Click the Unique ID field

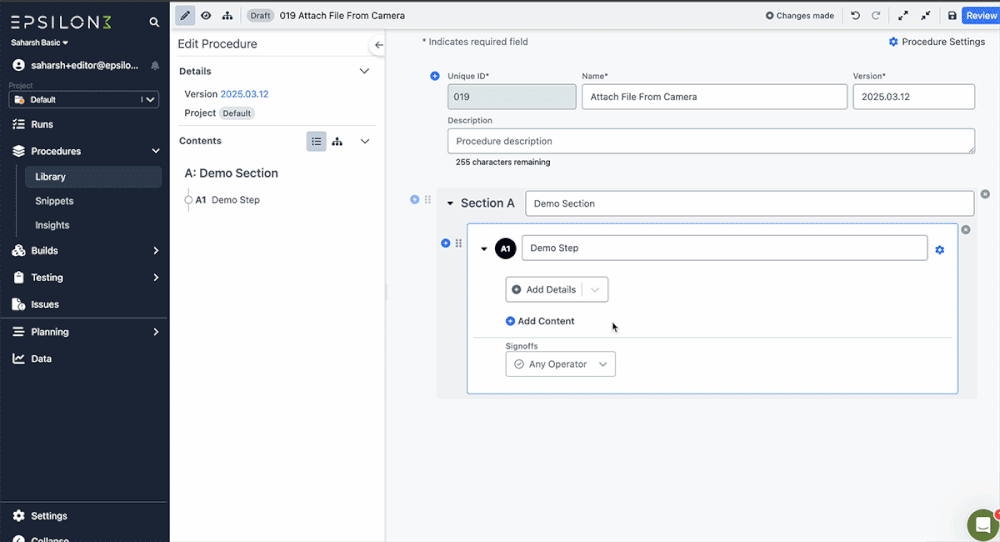511,97
